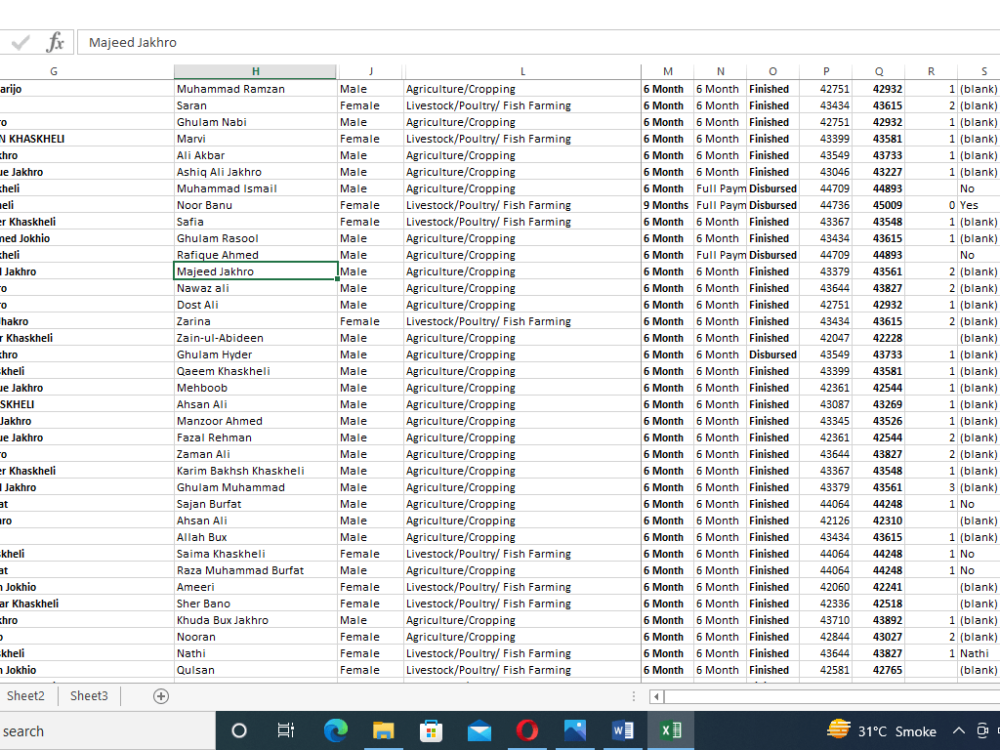Launch Microsoft Edge from taskbar
Screen dimensions: 1000x750
(335, 730)
